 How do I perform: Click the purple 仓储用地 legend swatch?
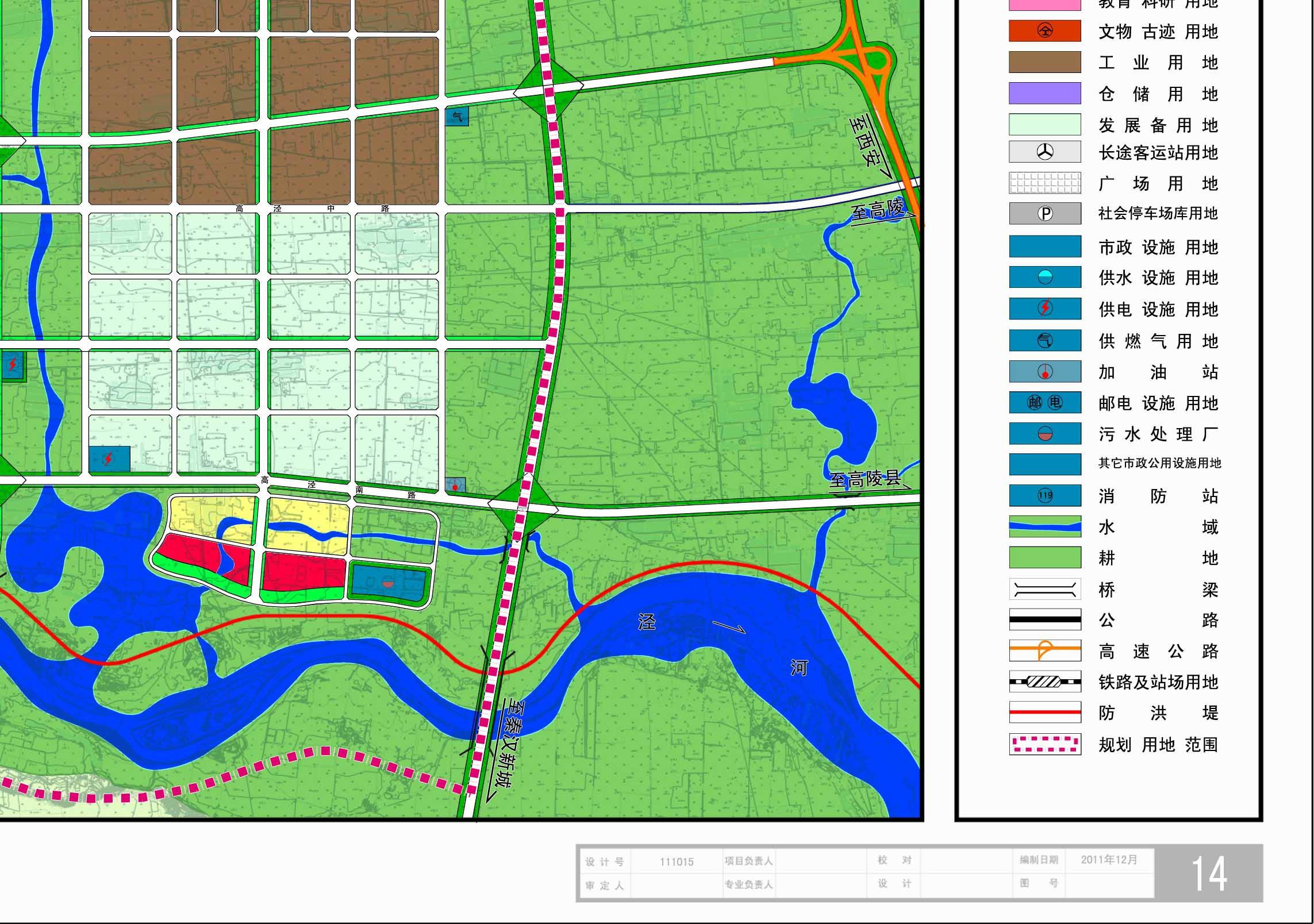(x=1045, y=93)
